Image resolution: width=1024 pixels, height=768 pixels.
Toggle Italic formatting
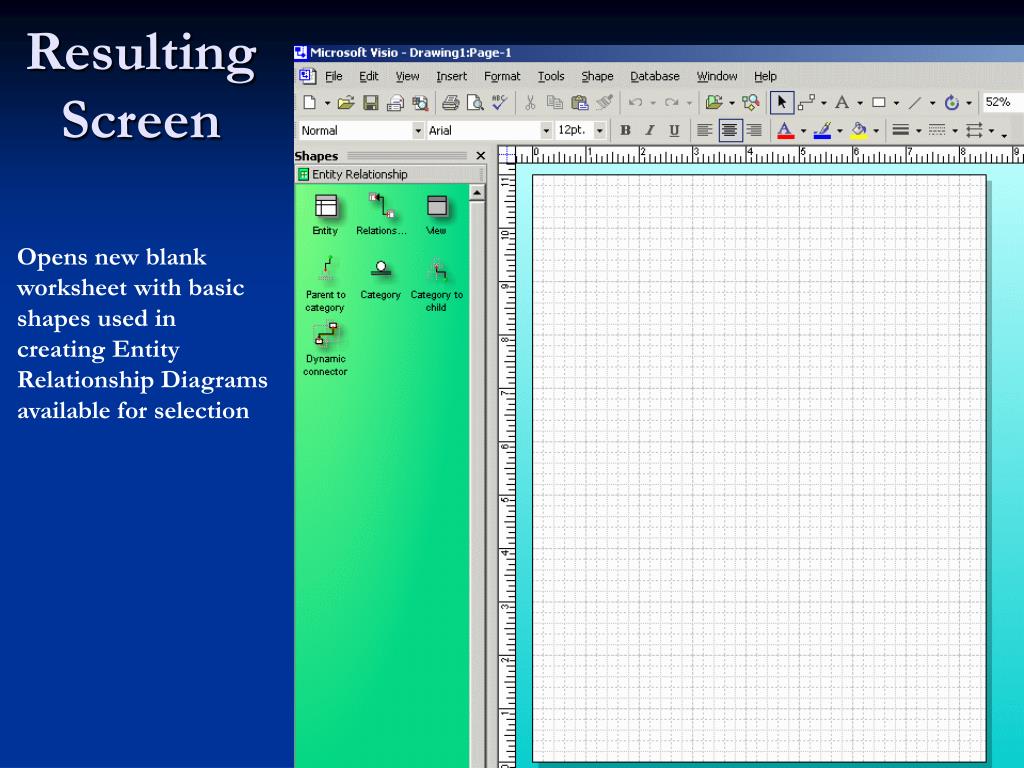(650, 130)
